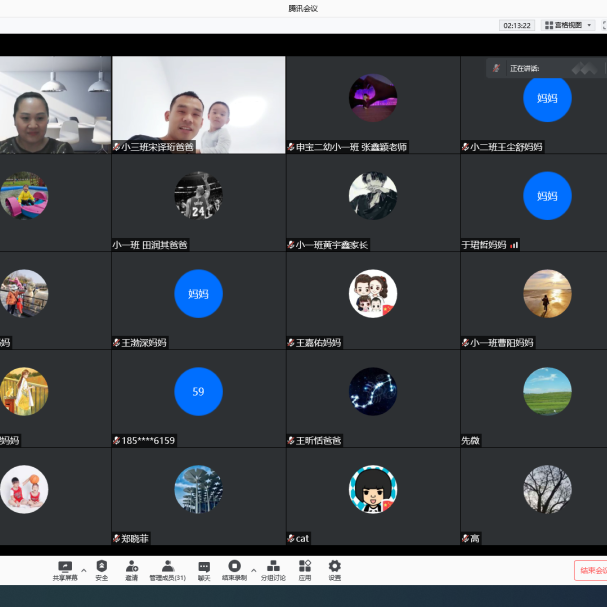Click the name label 于珺皙妈妈
This screenshot has height=607, width=607.
tap(484, 245)
